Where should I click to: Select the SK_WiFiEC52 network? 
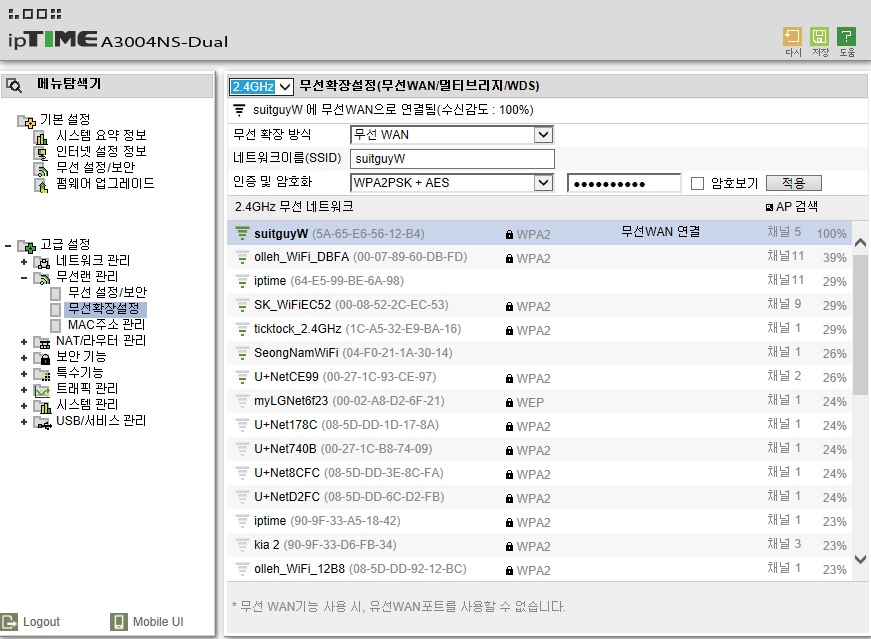click(539, 305)
